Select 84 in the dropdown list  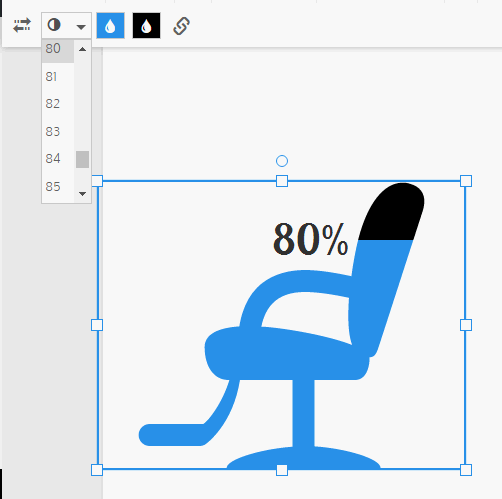tap(58, 158)
